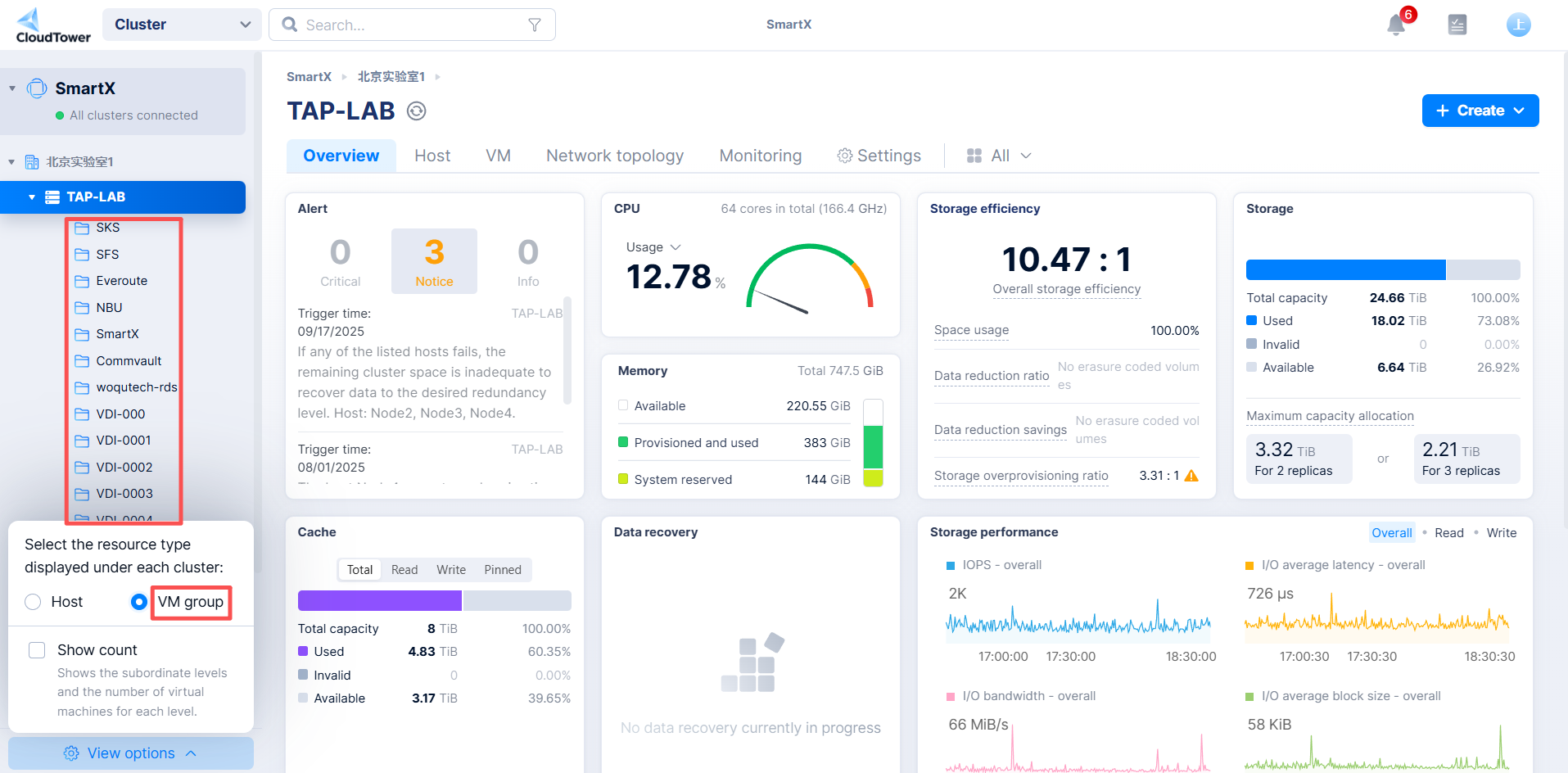The width and height of the screenshot is (1568, 773).
Task: Click the storage capacity usage bar
Action: pos(1382,270)
